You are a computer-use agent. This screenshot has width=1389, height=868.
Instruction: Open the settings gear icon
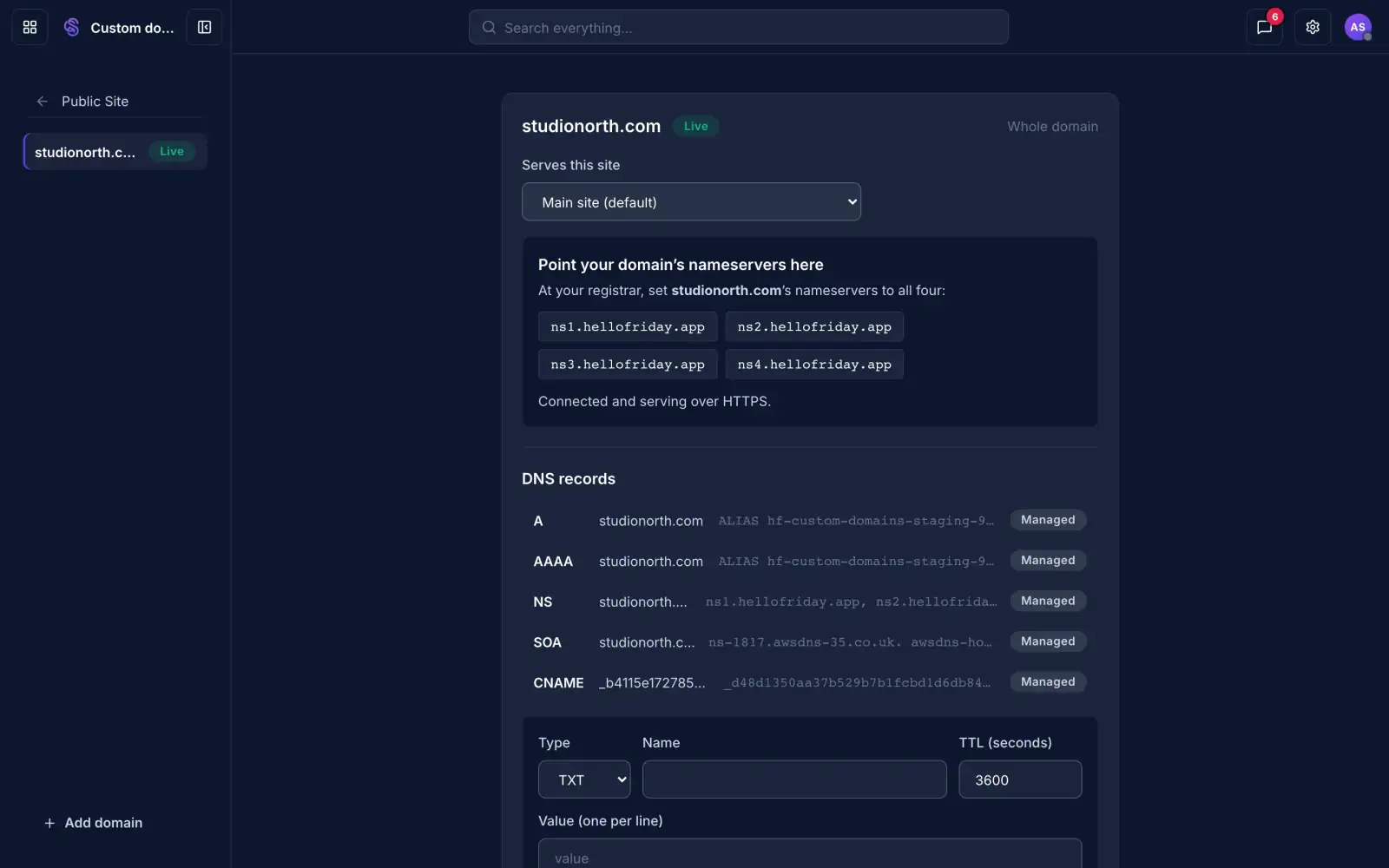1313,27
